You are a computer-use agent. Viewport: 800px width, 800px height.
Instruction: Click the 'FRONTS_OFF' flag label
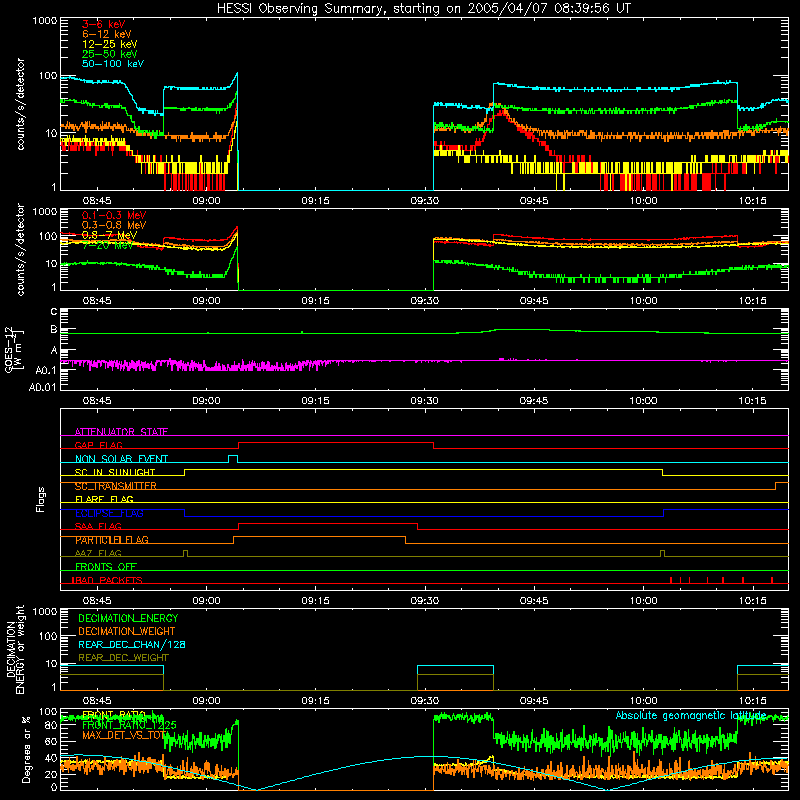(106, 566)
